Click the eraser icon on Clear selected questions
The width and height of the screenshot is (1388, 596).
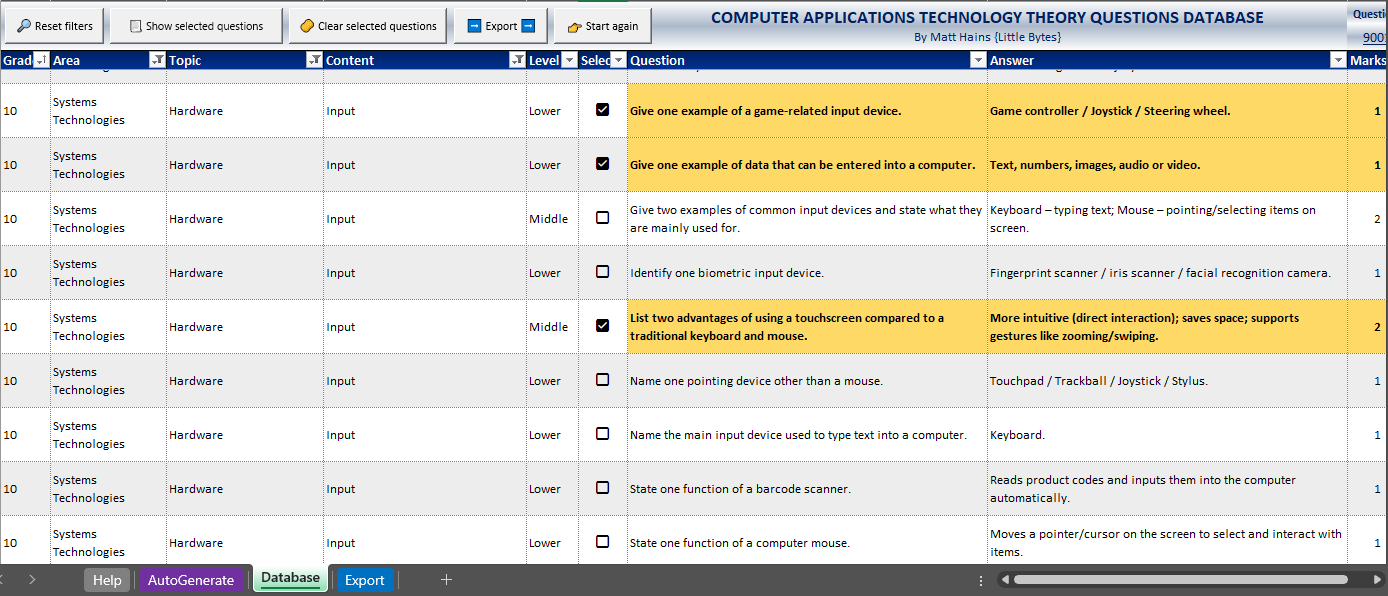(307, 26)
